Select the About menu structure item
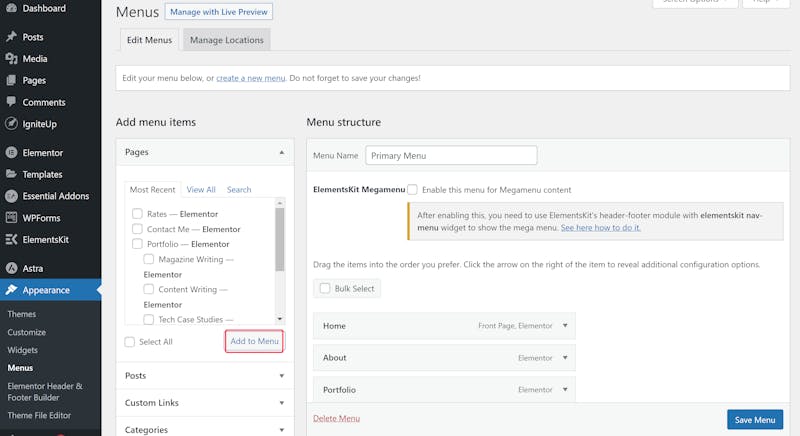Screen dimensions: 800x436 pyautogui.click(x=444, y=357)
